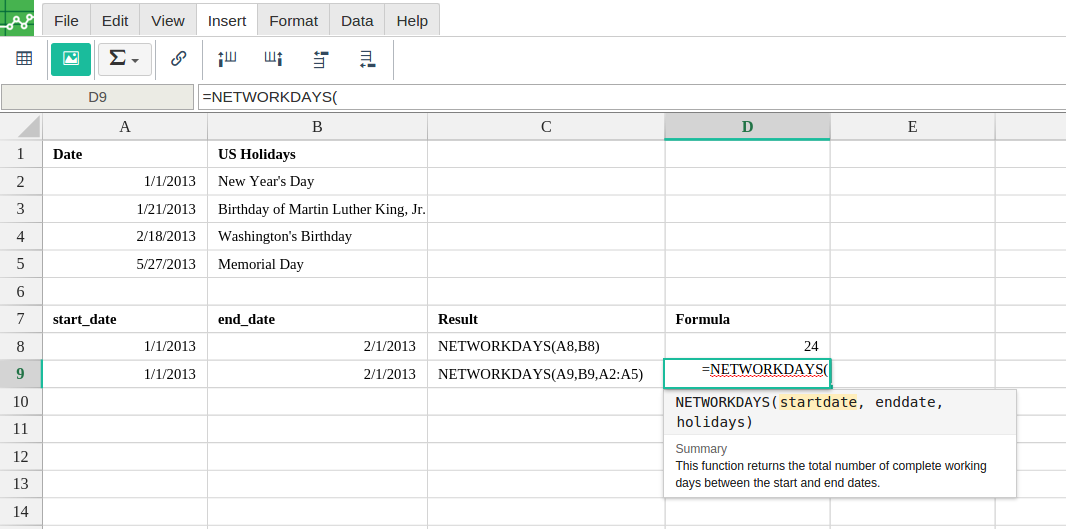
Task: Click the View tab
Action: 167,21
